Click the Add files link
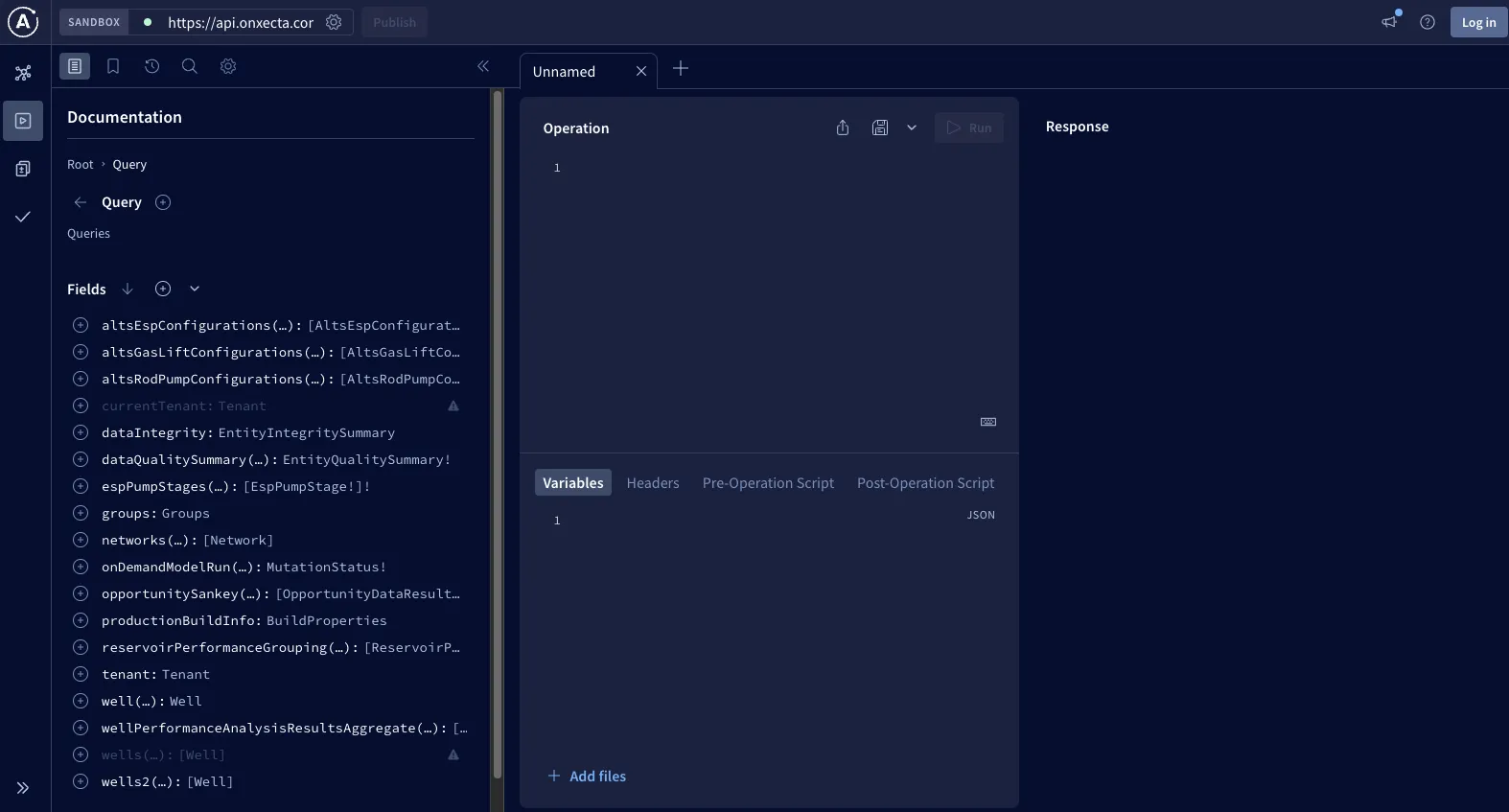 click(587, 776)
